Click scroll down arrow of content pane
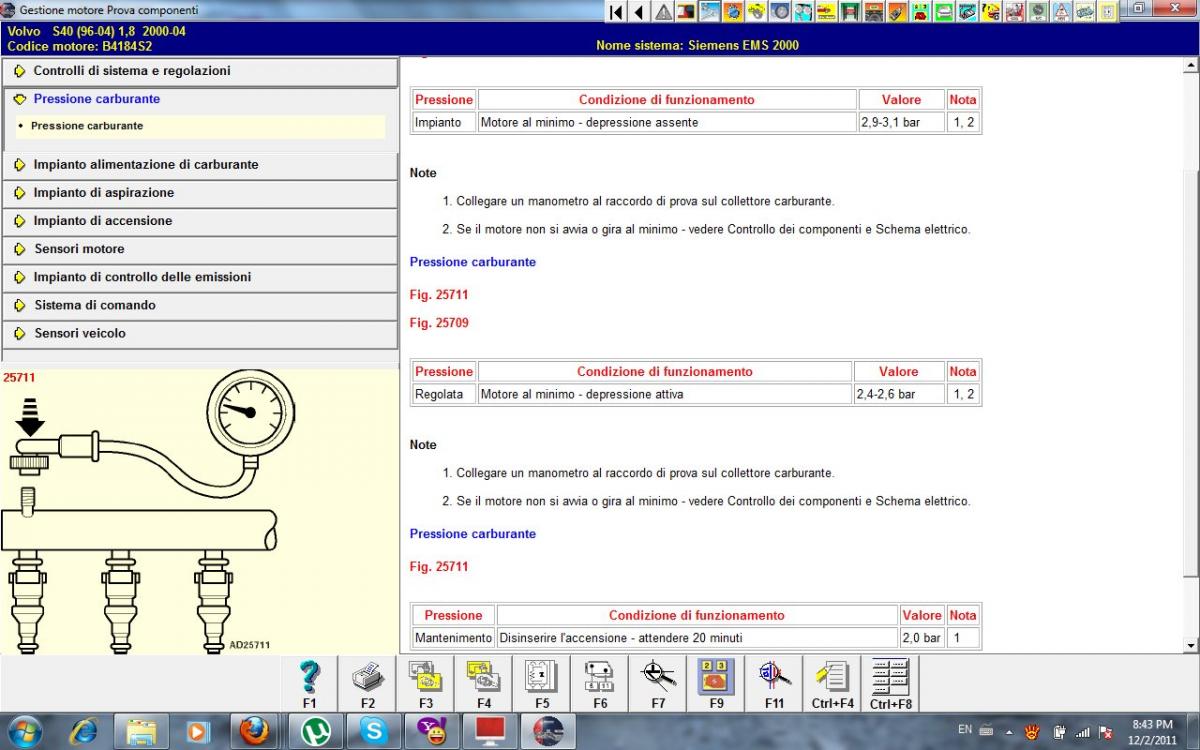Image resolution: width=1200 pixels, height=750 pixels. (1190, 646)
